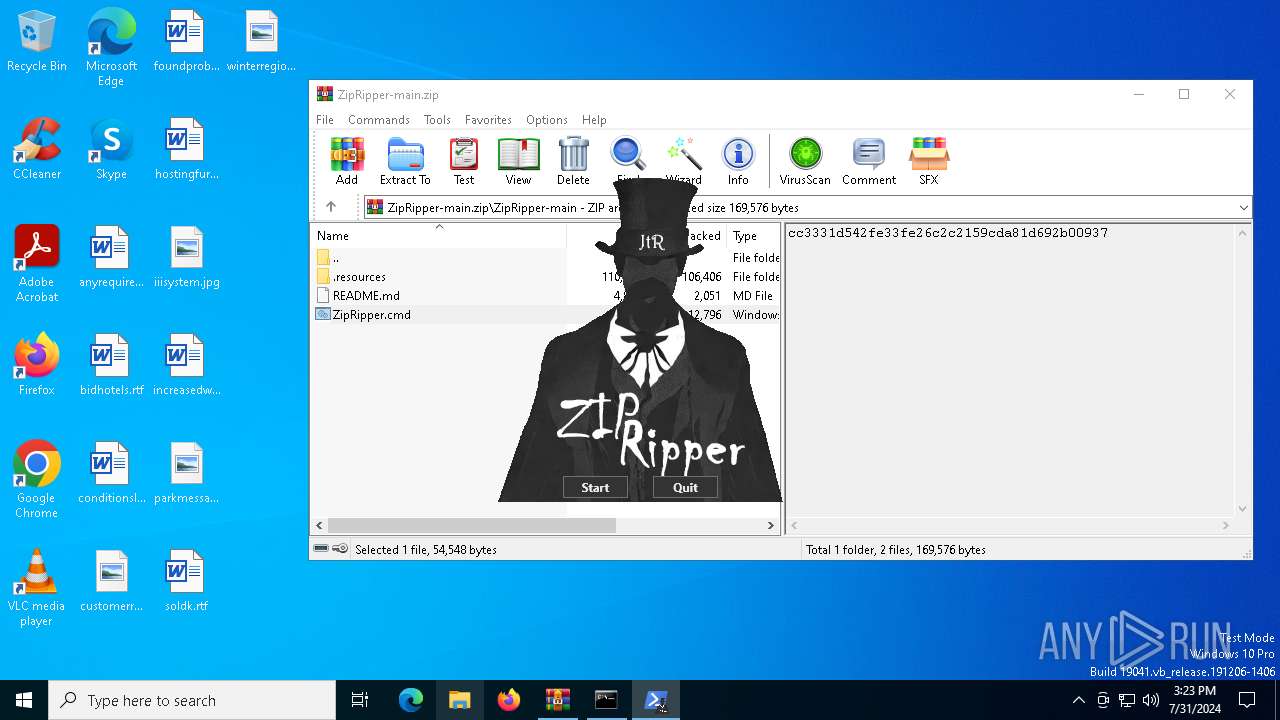Click the Comment toolbar icon
The height and width of the screenshot is (720, 1280).
pos(869,161)
